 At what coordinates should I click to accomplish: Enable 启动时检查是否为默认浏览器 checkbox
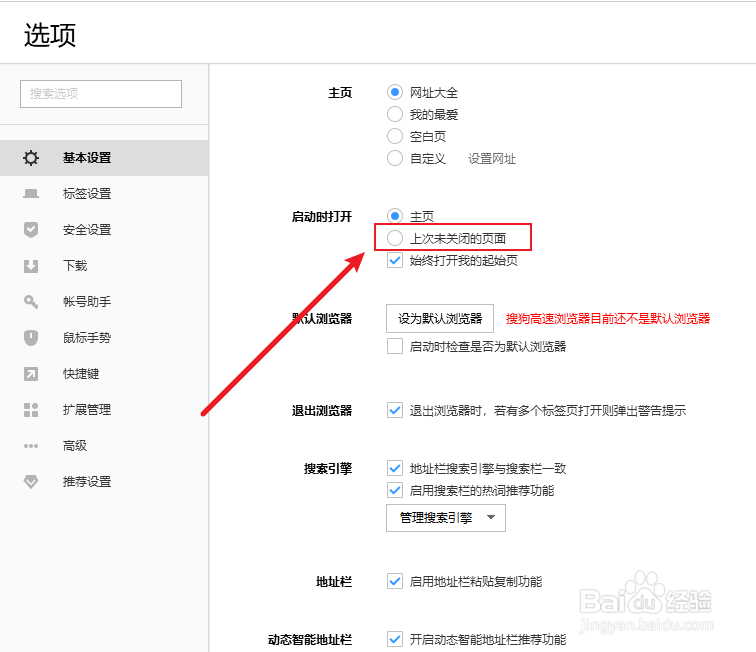click(395, 346)
